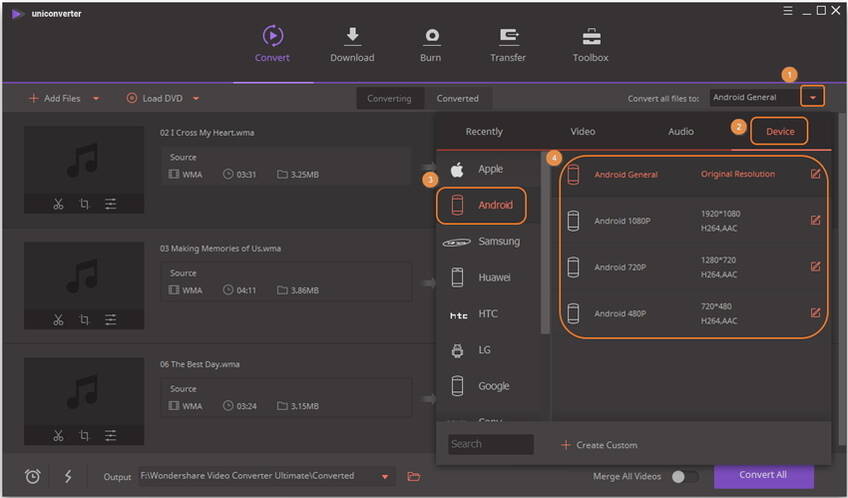Open effects settings for 06 The Best Day

click(x=110, y=435)
